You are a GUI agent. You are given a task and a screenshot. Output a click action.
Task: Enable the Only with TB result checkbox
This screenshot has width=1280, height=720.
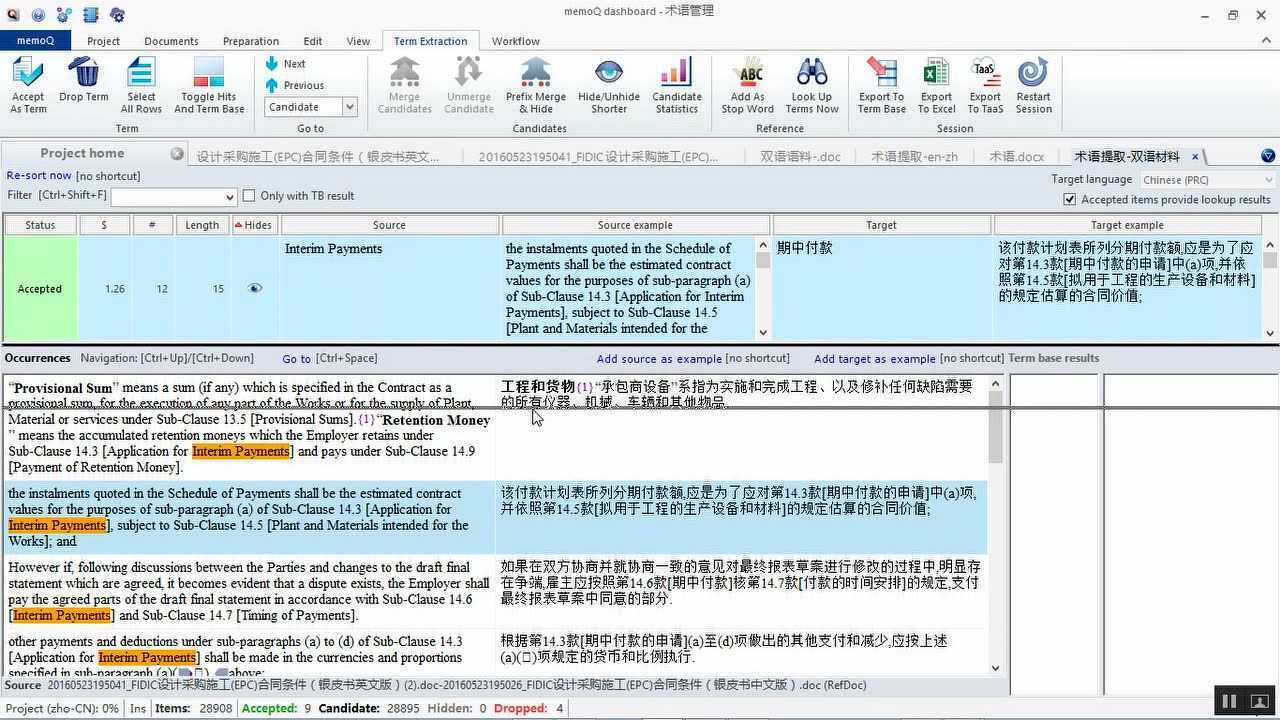[248, 195]
